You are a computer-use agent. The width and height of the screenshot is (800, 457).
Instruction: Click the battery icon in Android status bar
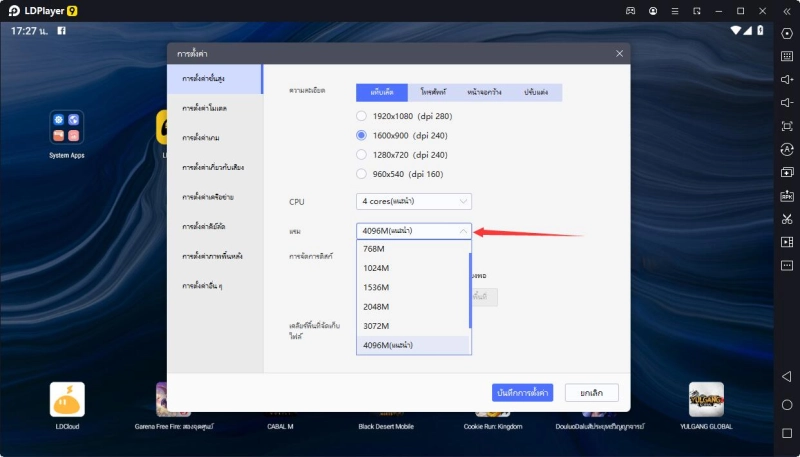tap(760, 30)
